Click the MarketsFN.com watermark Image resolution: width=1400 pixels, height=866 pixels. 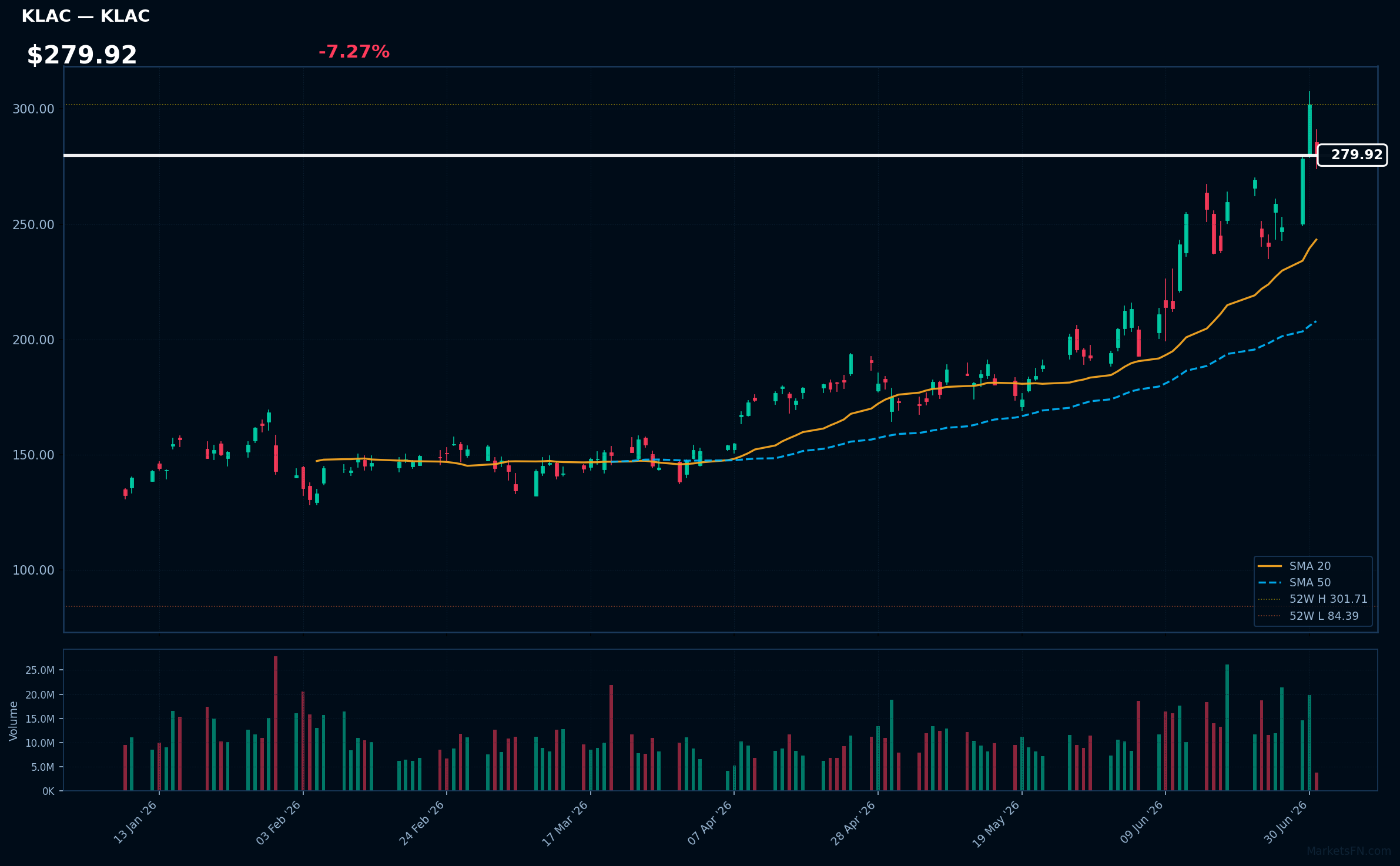(x=1349, y=851)
